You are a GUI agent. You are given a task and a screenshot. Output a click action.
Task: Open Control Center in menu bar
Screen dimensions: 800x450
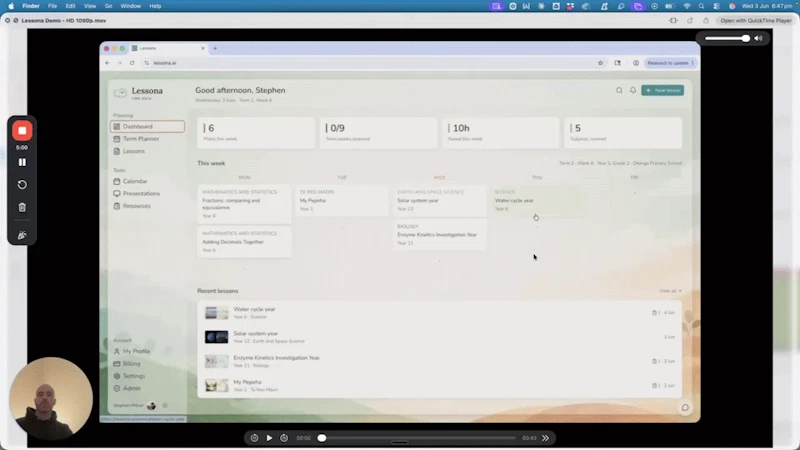(716, 6)
